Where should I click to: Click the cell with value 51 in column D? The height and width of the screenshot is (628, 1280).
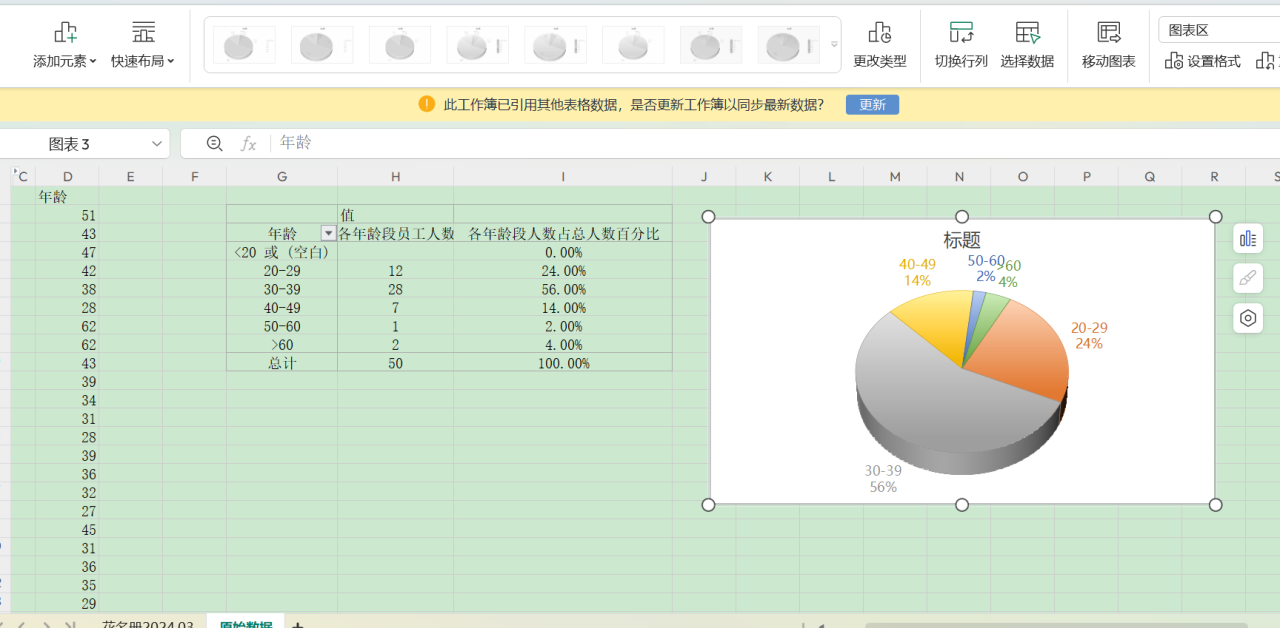pyautogui.click(x=67, y=215)
